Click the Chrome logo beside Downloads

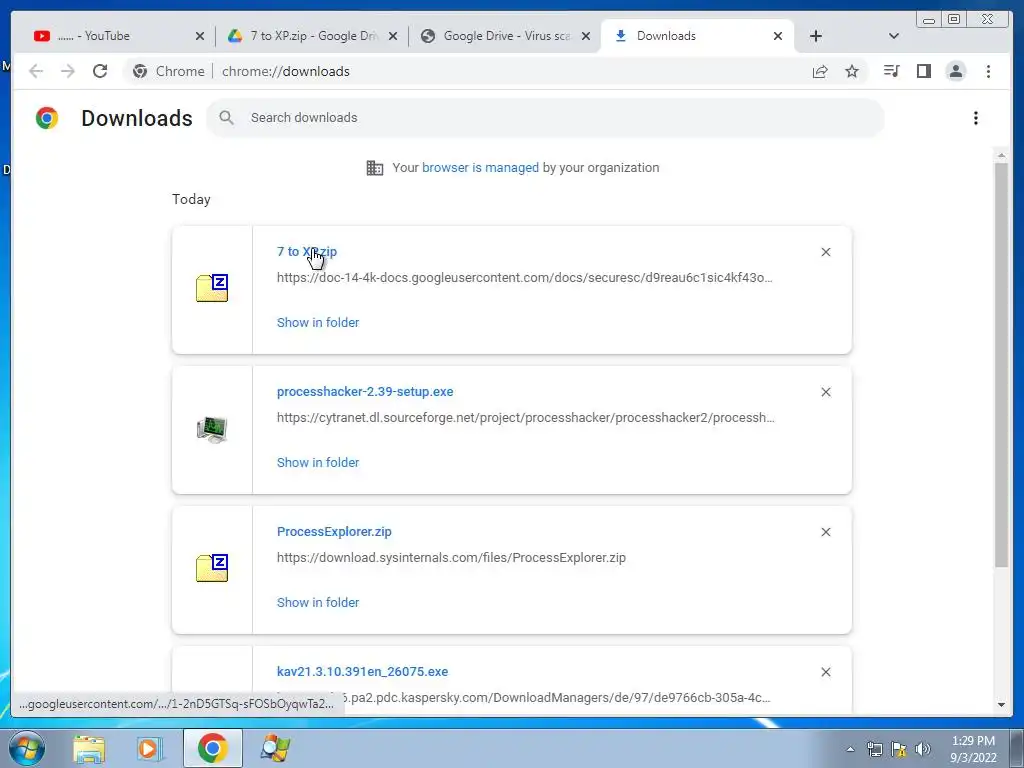tap(47, 118)
